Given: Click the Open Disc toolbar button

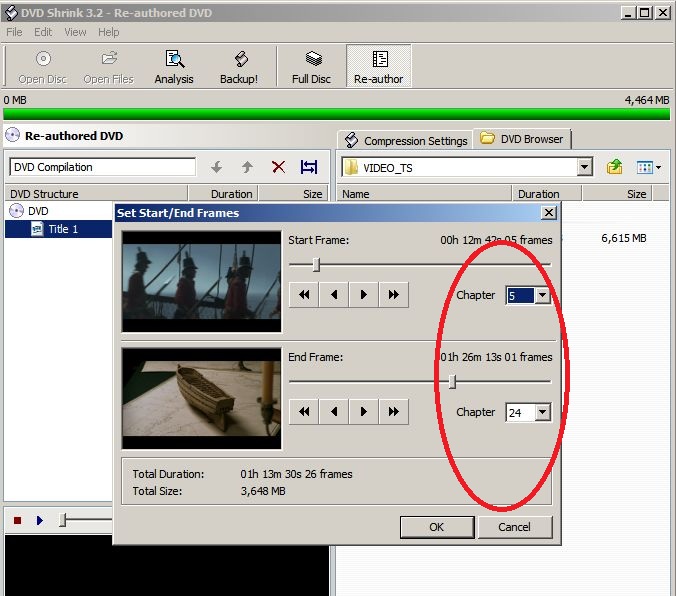Looking at the screenshot, I should pos(43,67).
